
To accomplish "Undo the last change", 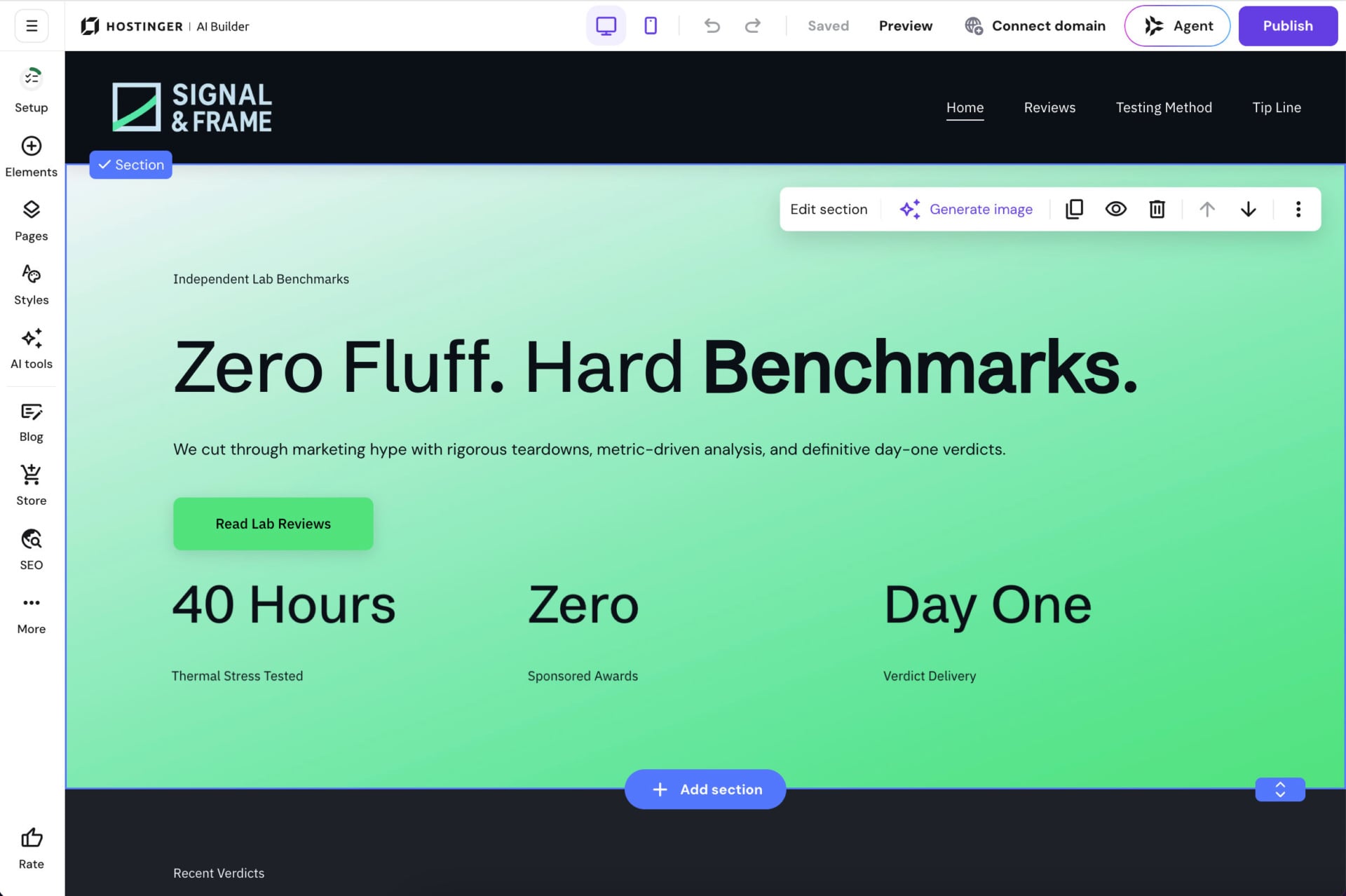I will click(712, 26).
